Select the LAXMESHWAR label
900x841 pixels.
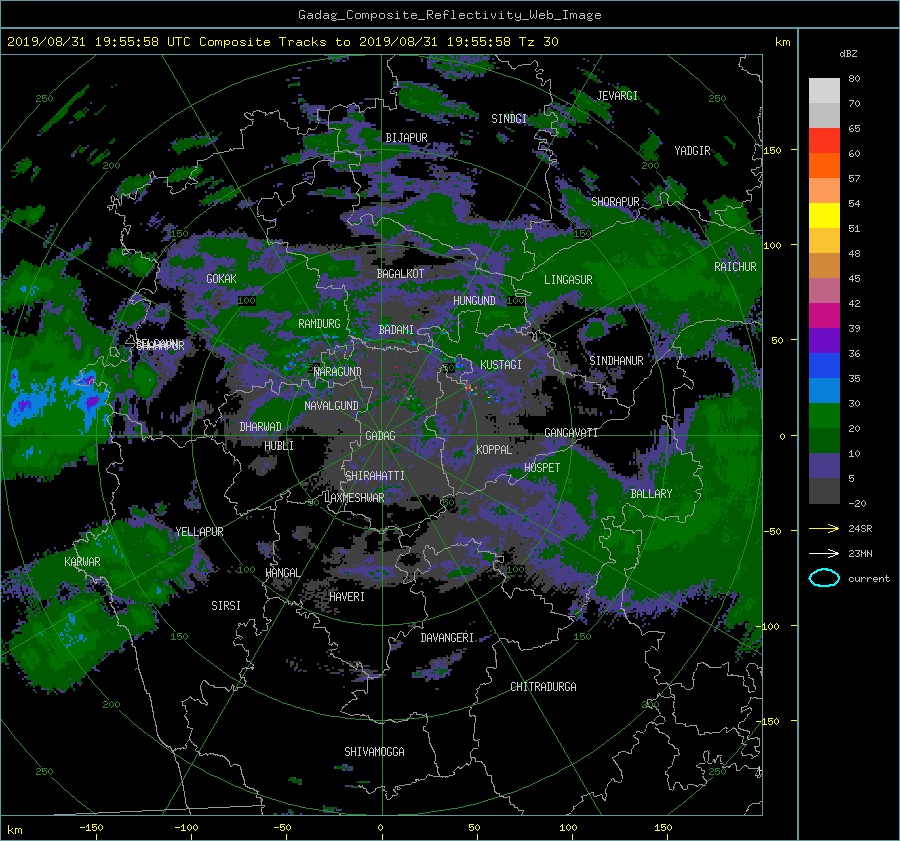click(354, 498)
